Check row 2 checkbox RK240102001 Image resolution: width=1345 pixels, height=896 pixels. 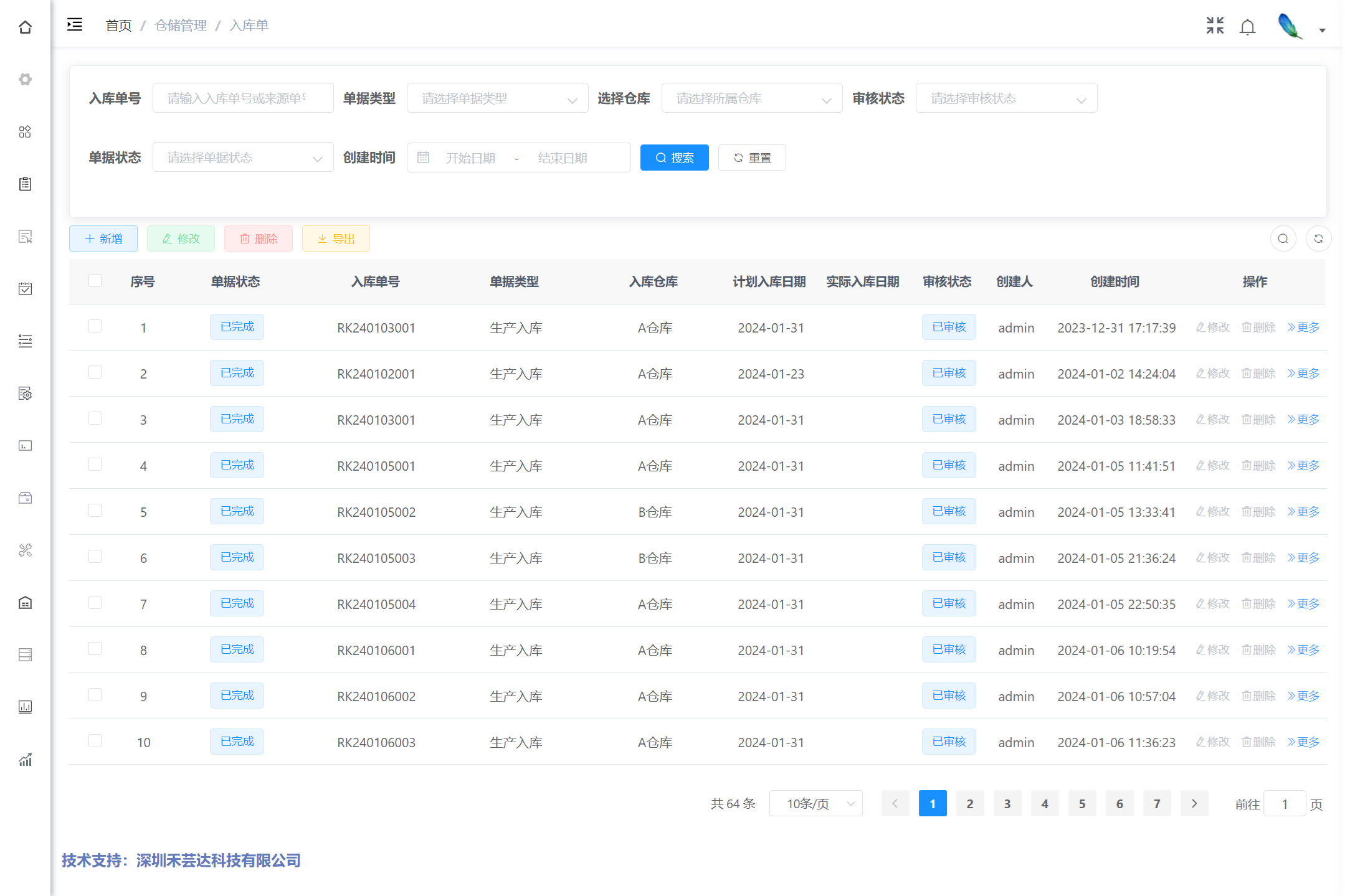pos(95,372)
